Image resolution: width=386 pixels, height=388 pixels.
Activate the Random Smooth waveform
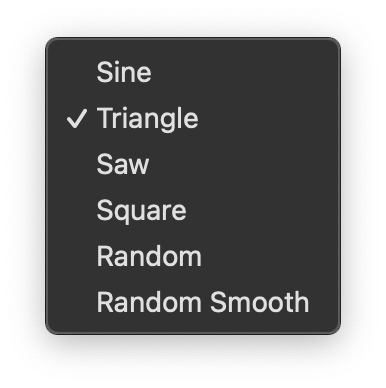coord(193,302)
